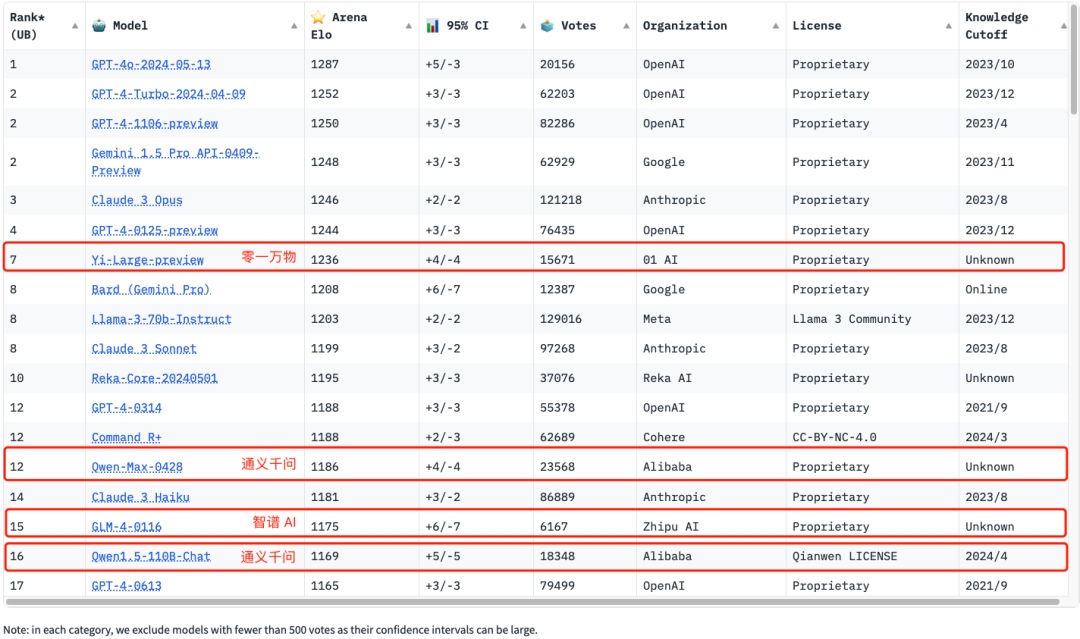Select knowledge cutoff cell 2024/4
1080x639 pixels.
(986, 556)
